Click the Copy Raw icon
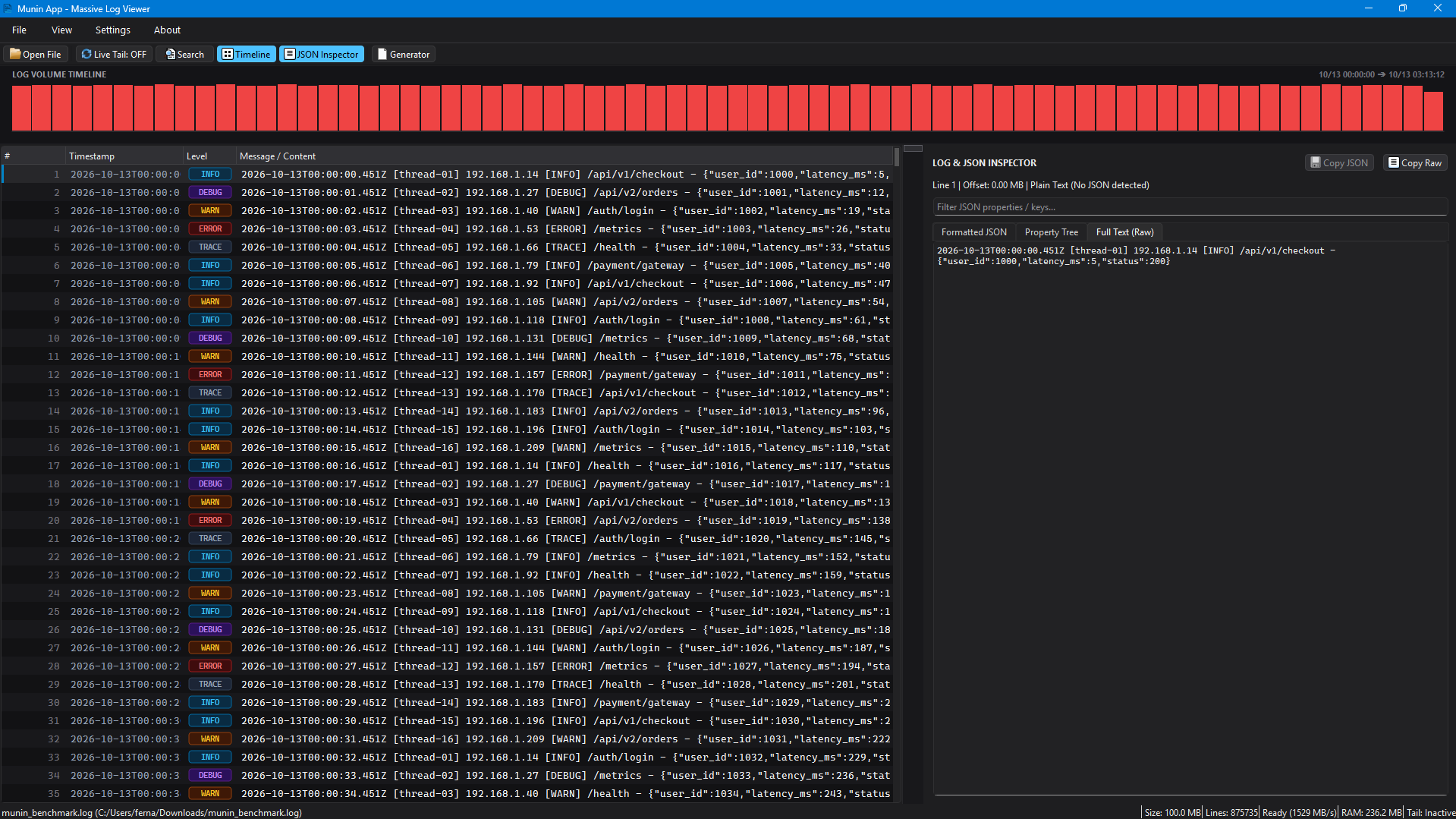The width and height of the screenshot is (1456, 819). click(x=1394, y=162)
